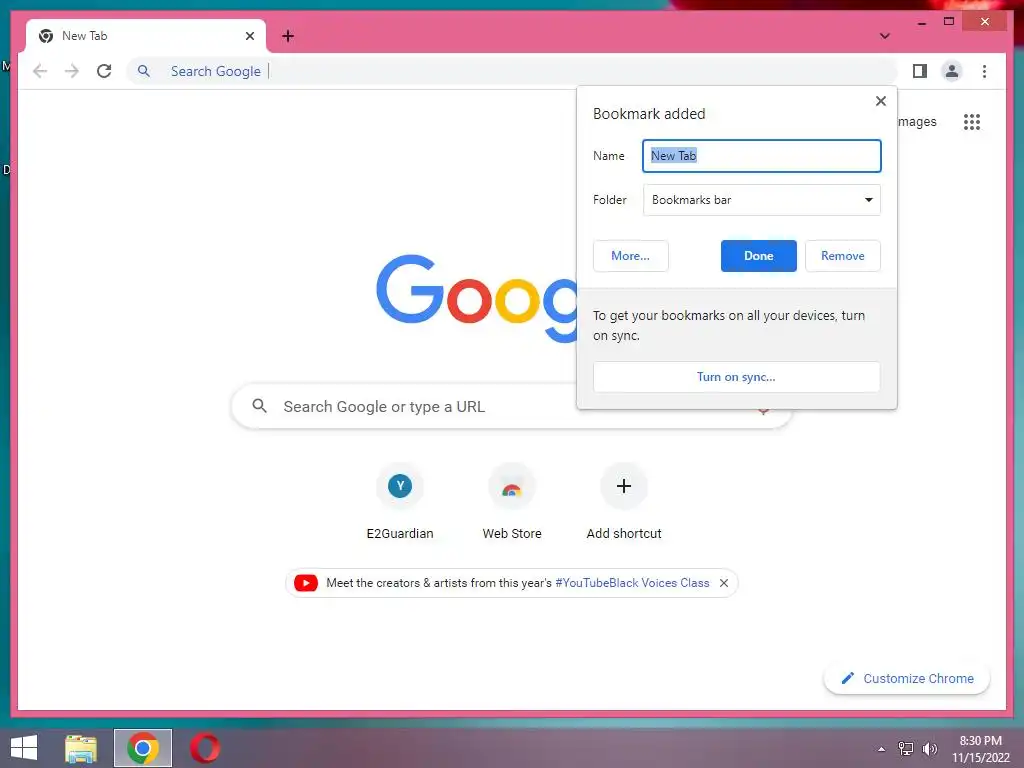
Task: Click the address bar search icon
Action: 144,71
